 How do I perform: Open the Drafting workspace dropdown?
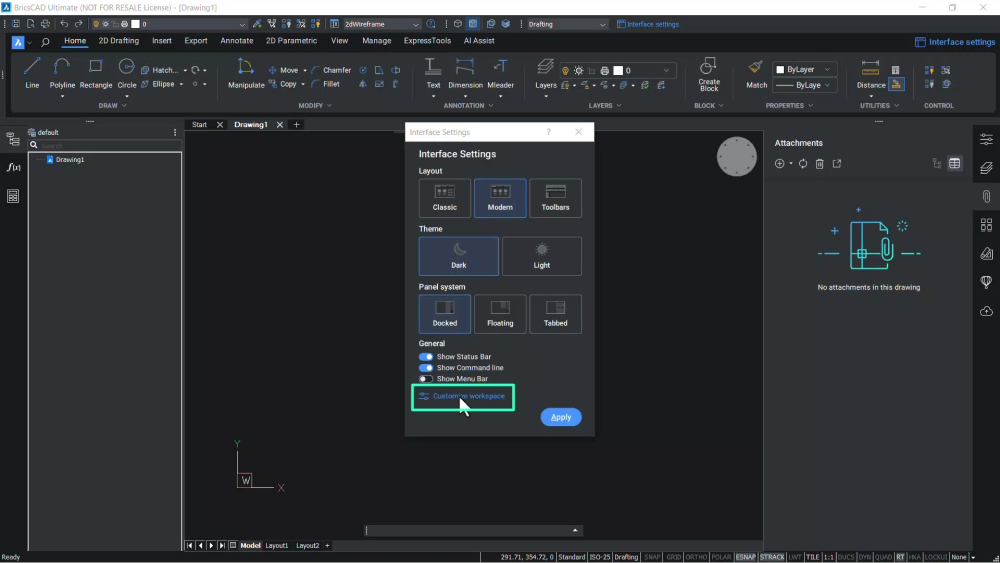point(566,24)
